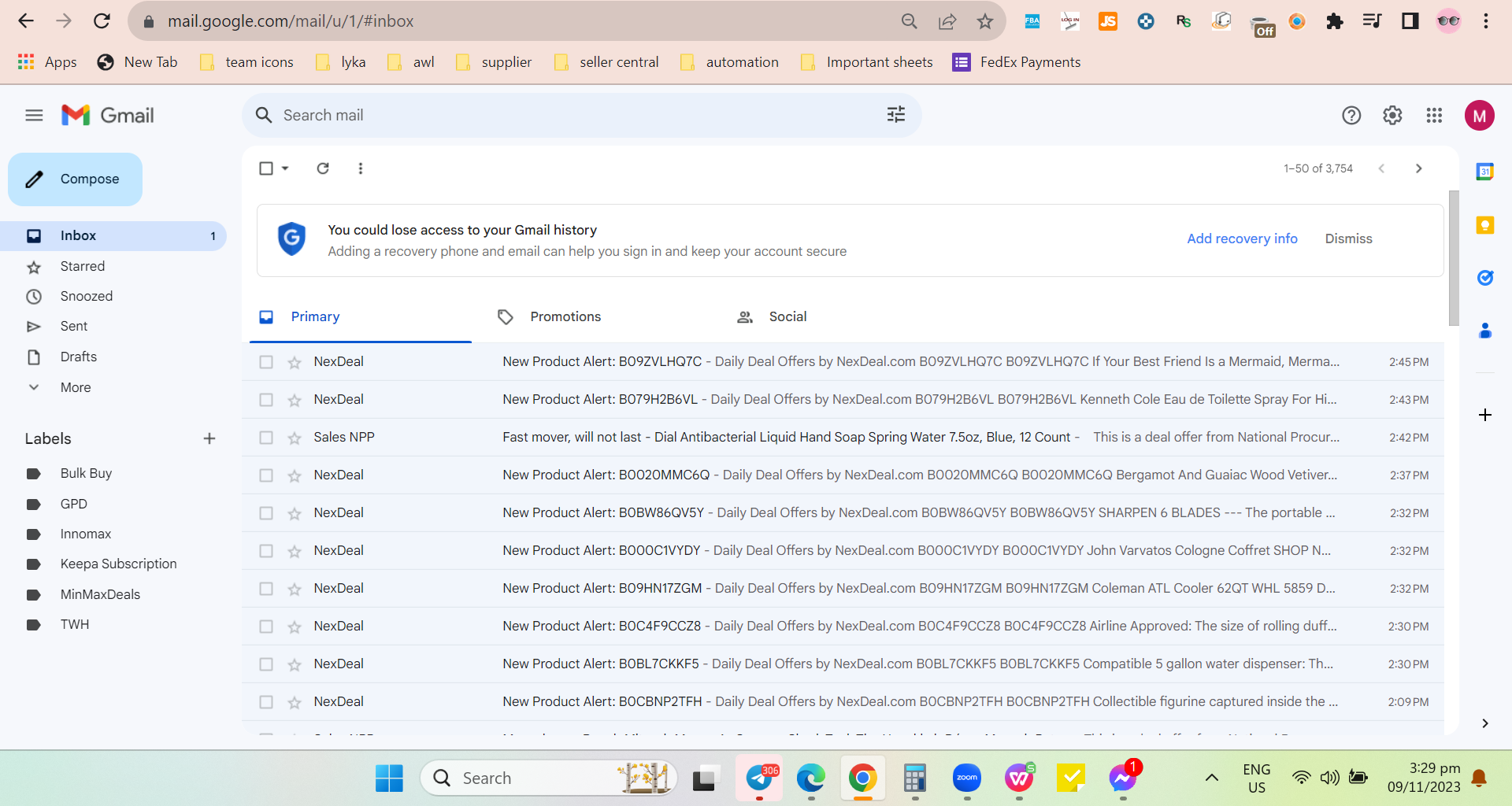The image size is (1512, 806).
Task: Show hidden system tray icons
Action: point(1212,778)
